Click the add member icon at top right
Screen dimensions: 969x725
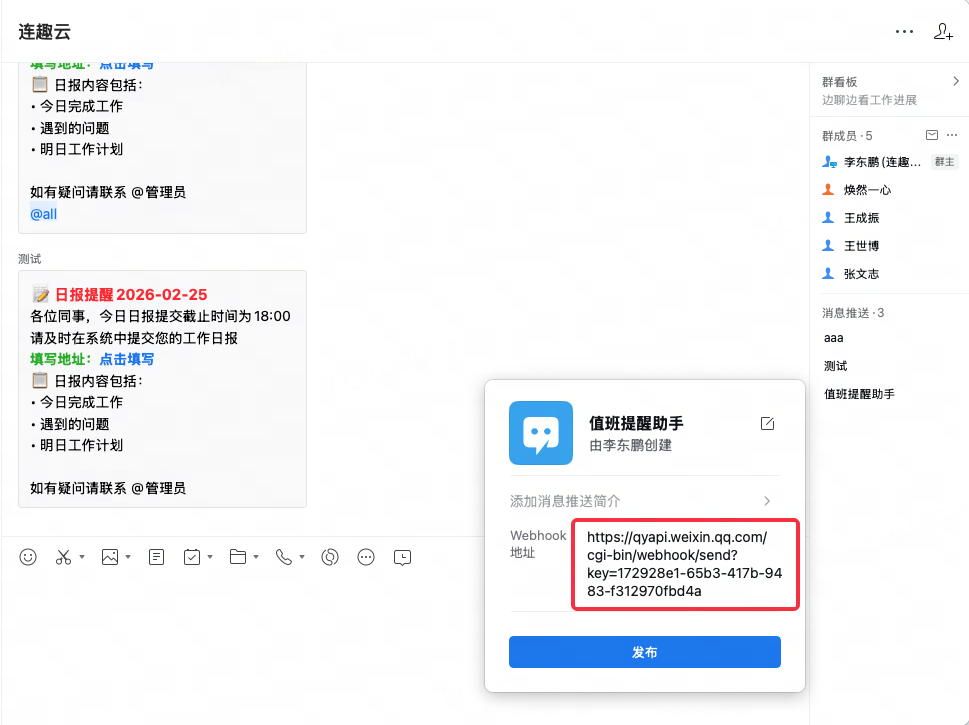click(x=943, y=31)
